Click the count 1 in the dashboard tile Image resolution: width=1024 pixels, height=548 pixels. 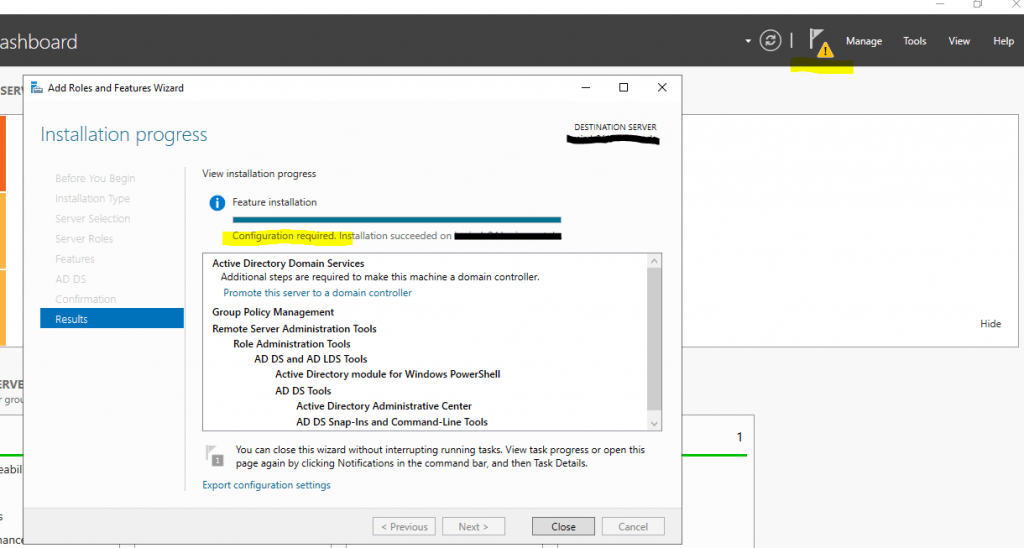pyautogui.click(x=739, y=437)
